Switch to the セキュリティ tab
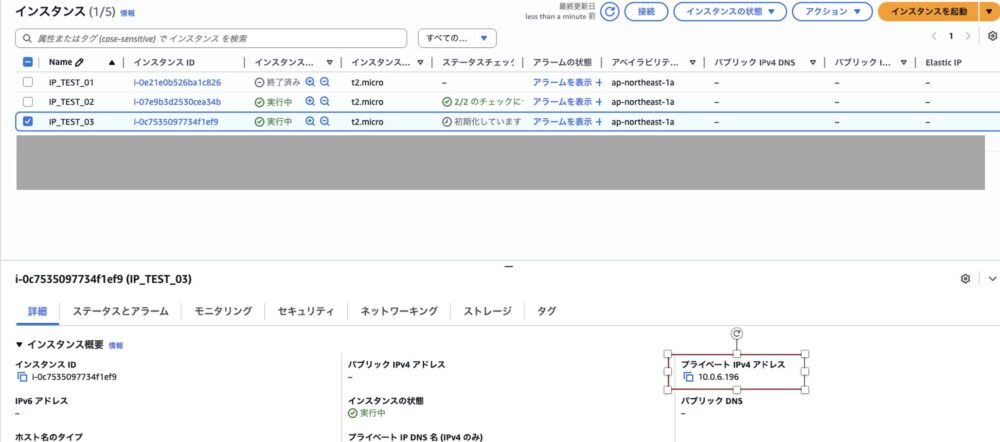This screenshot has width=1000, height=442. click(x=305, y=312)
